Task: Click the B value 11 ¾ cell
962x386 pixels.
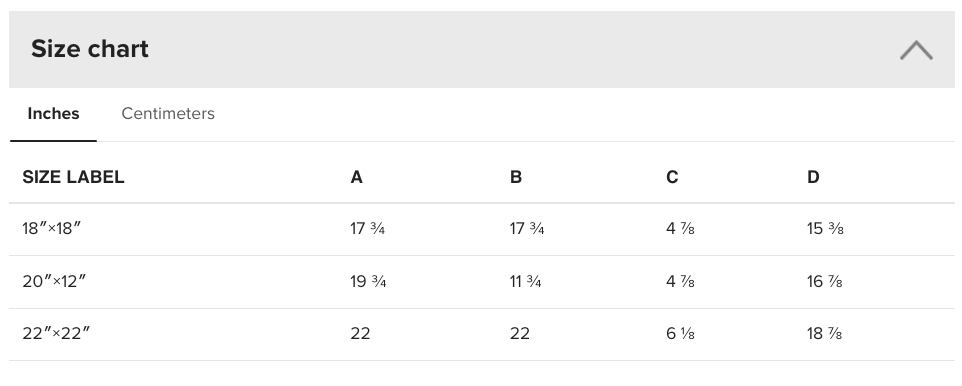Action: point(525,281)
